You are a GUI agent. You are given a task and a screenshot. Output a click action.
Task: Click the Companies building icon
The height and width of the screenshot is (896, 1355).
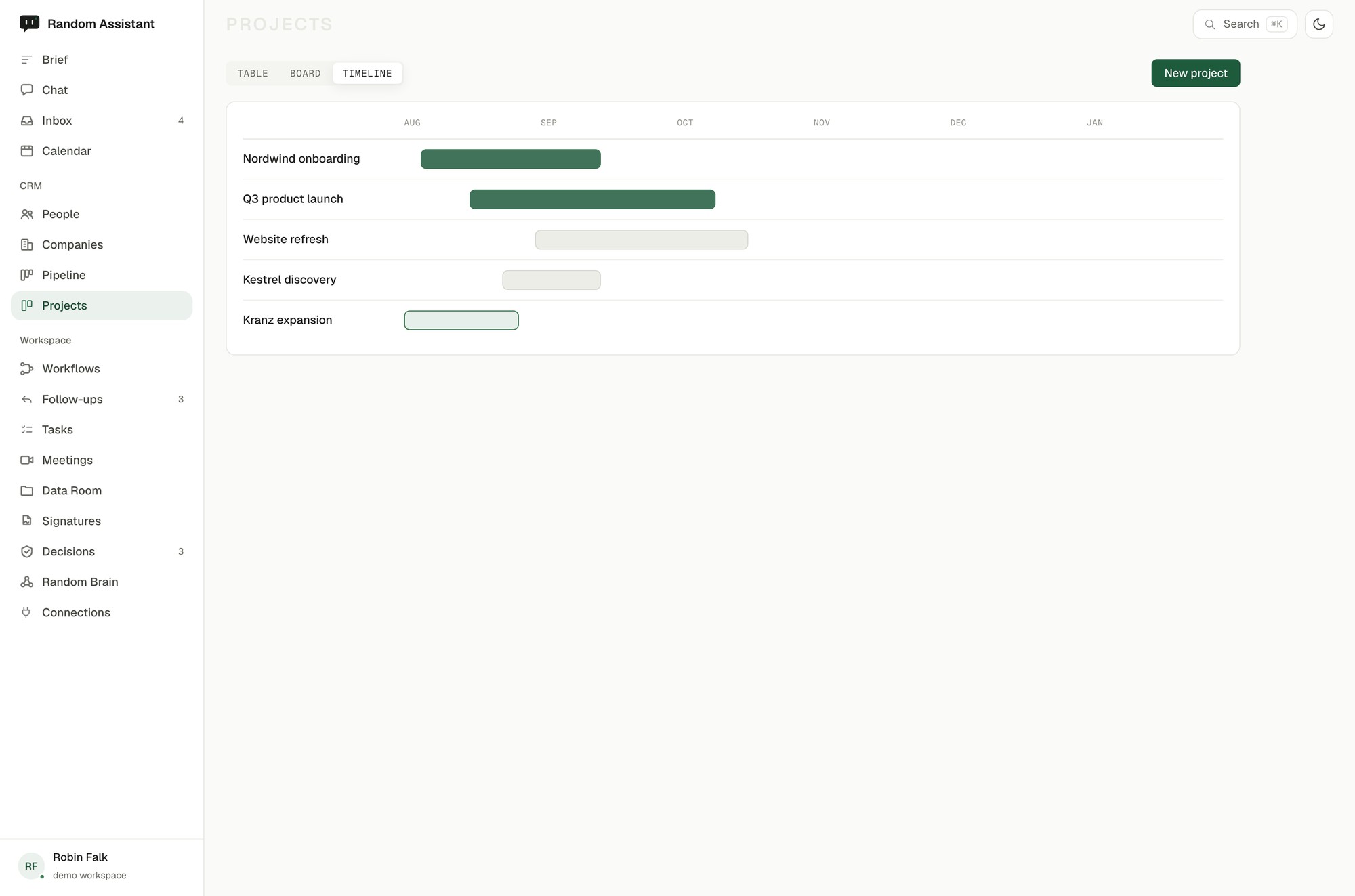26,244
